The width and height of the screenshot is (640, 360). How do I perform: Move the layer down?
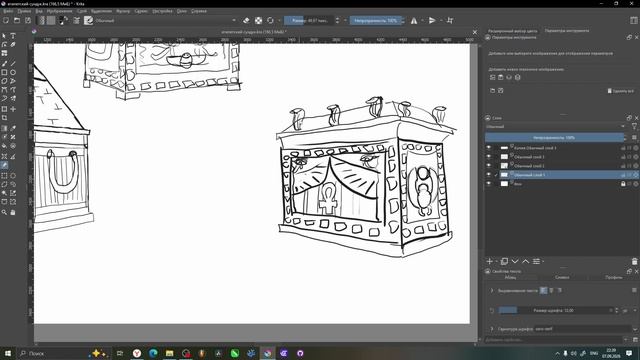click(515, 261)
